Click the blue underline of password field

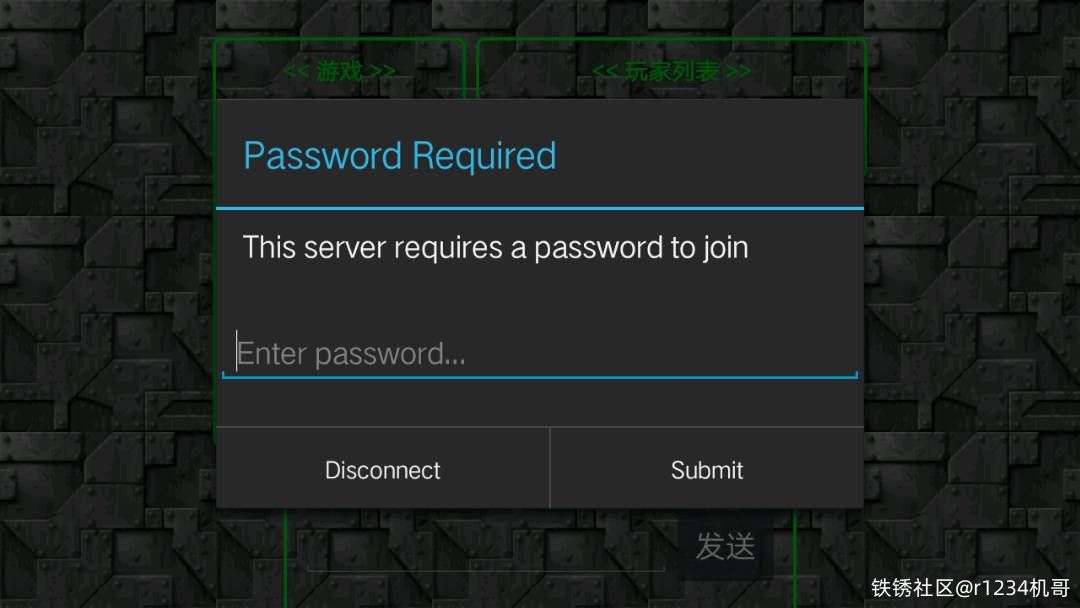(x=539, y=377)
